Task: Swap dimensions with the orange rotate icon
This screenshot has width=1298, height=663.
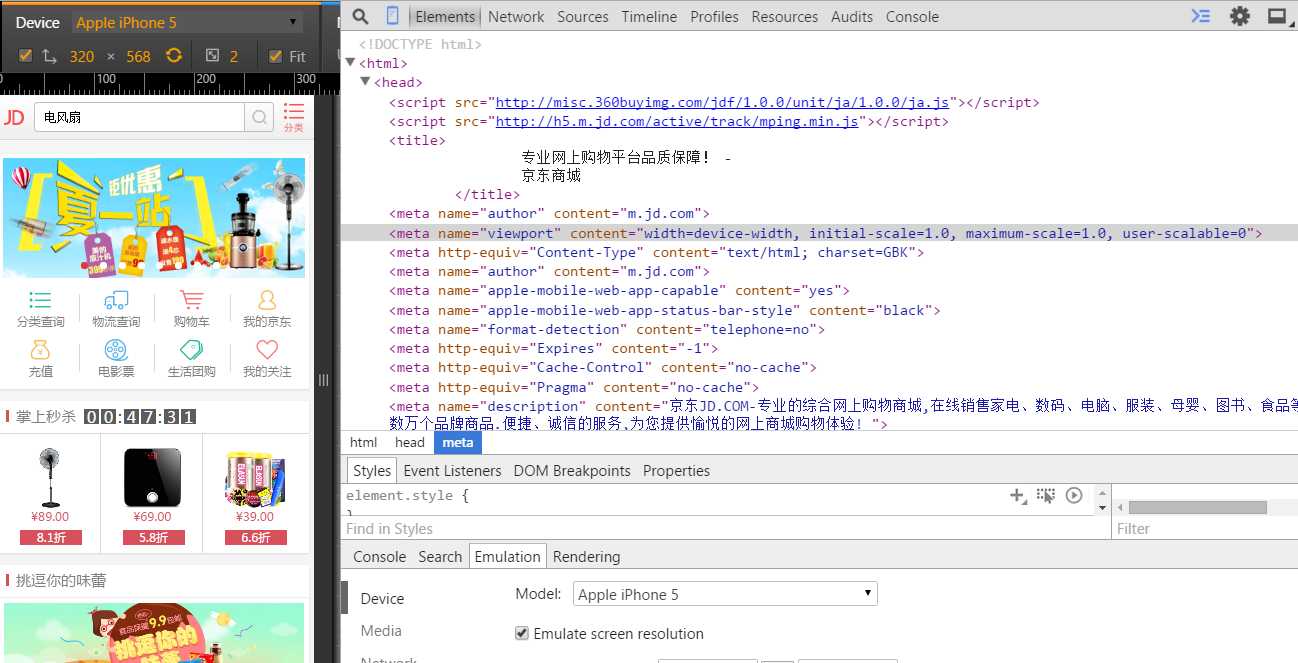Action: tap(174, 56)
